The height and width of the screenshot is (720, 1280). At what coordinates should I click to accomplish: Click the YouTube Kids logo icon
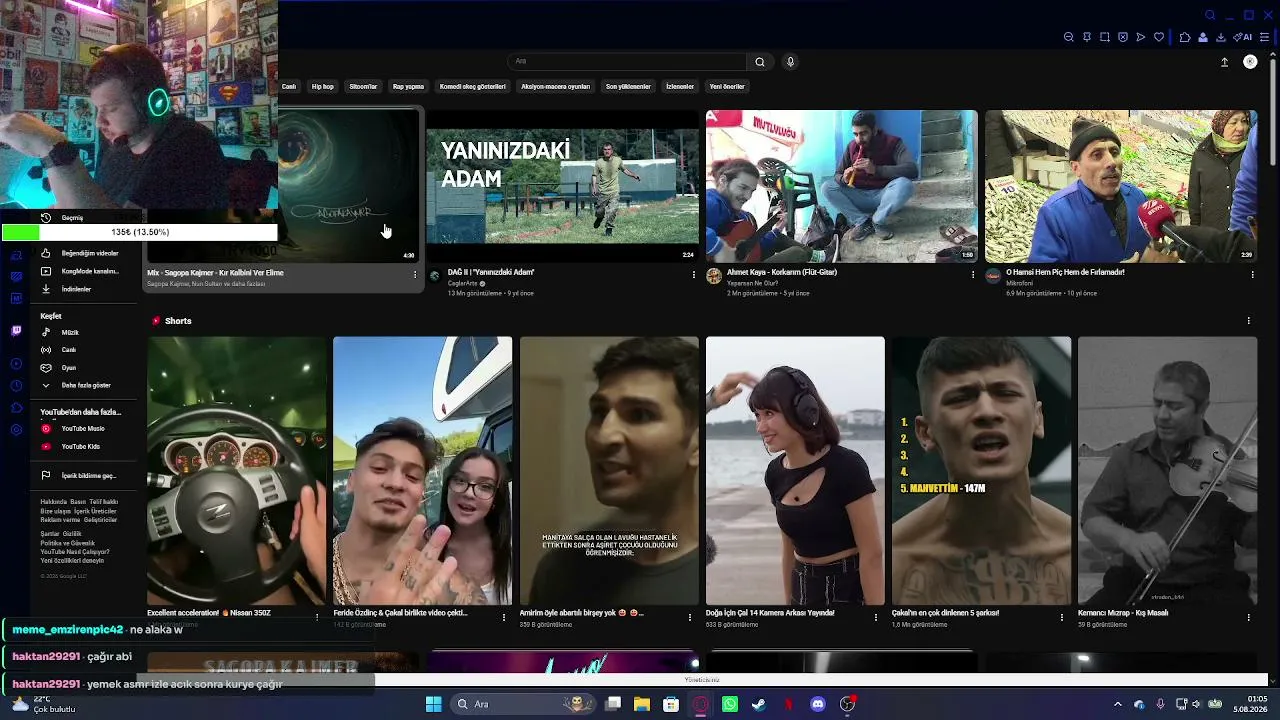[45, 447]
